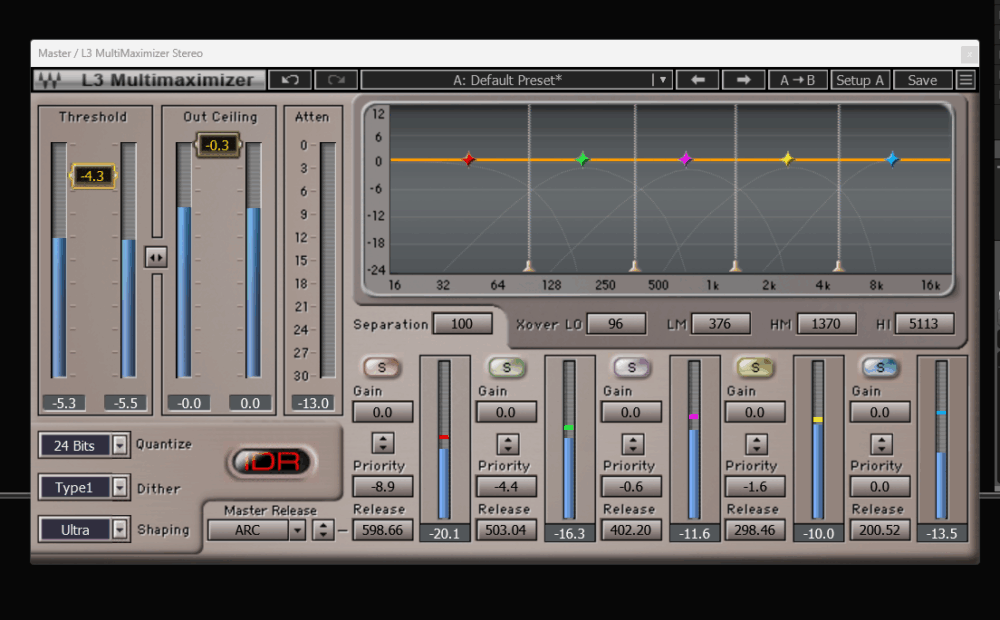Click the Threshold slider handle showing -4.3
This screenshot has height=620, width=1000.
coord(93,176)
